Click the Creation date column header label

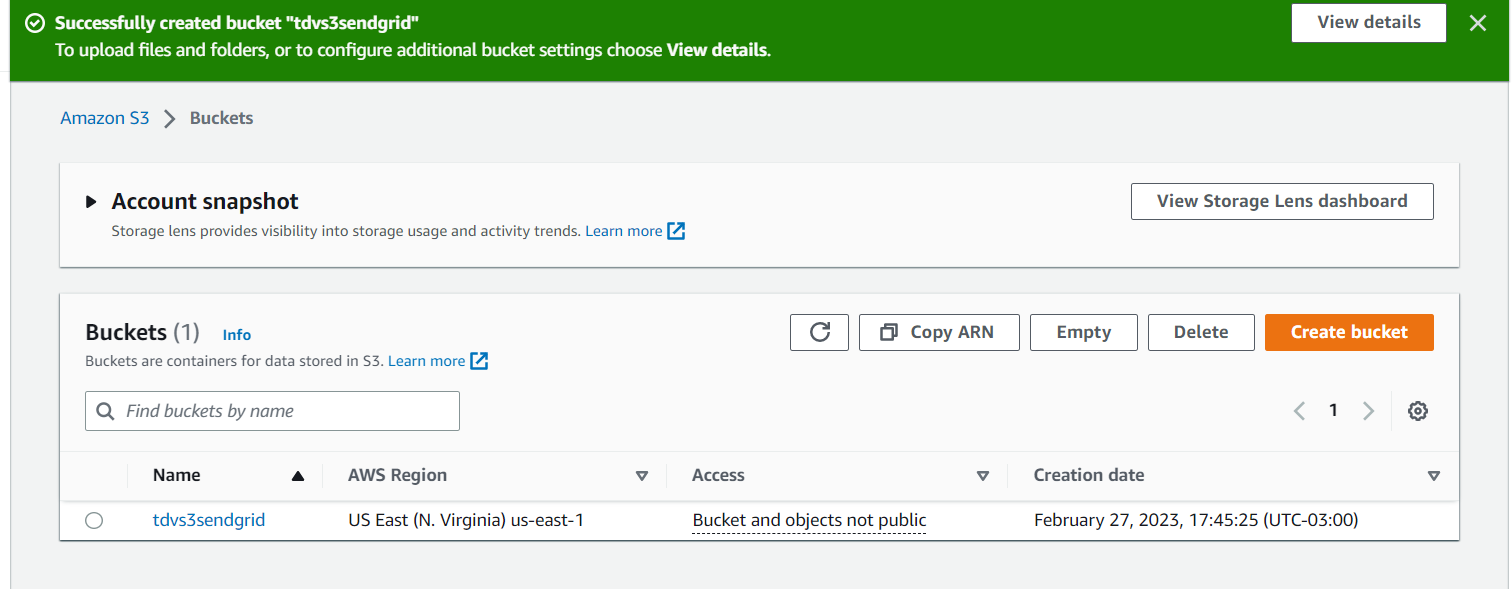1089,475
